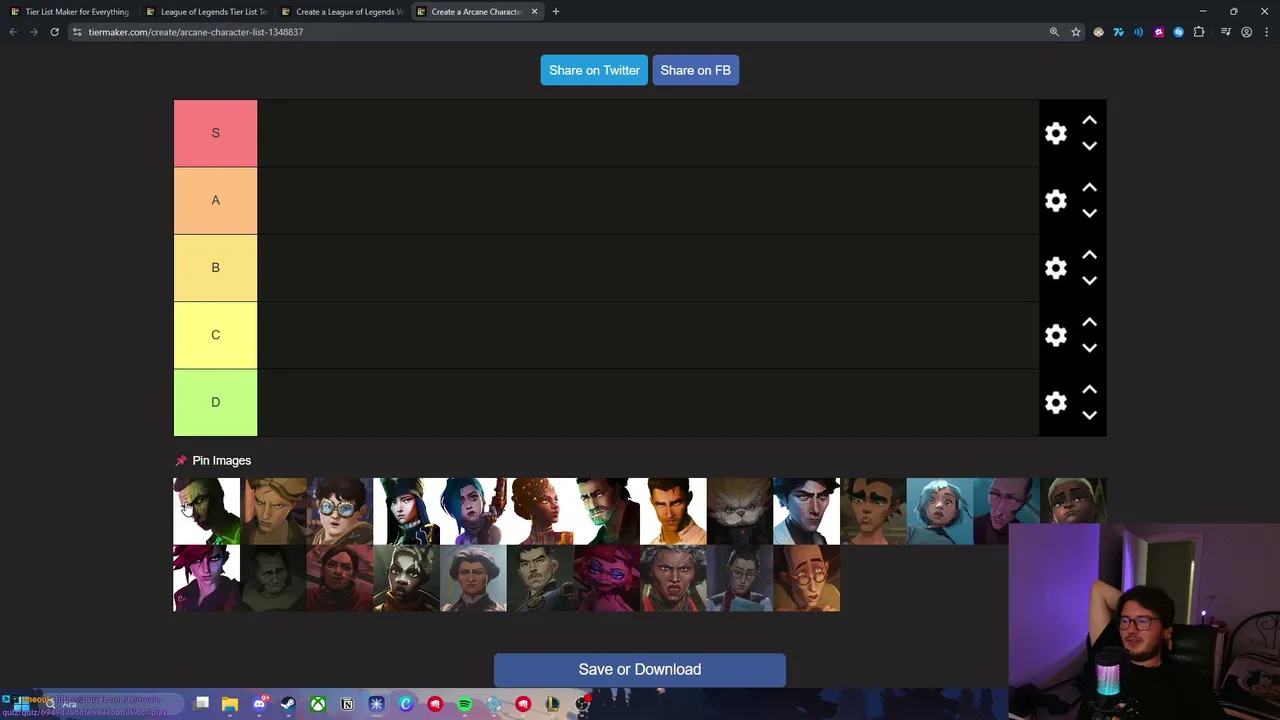The width and height of the screenshot is (1280, 720).
Task: Move the S tier row up
Action: tap(1089, 121)
